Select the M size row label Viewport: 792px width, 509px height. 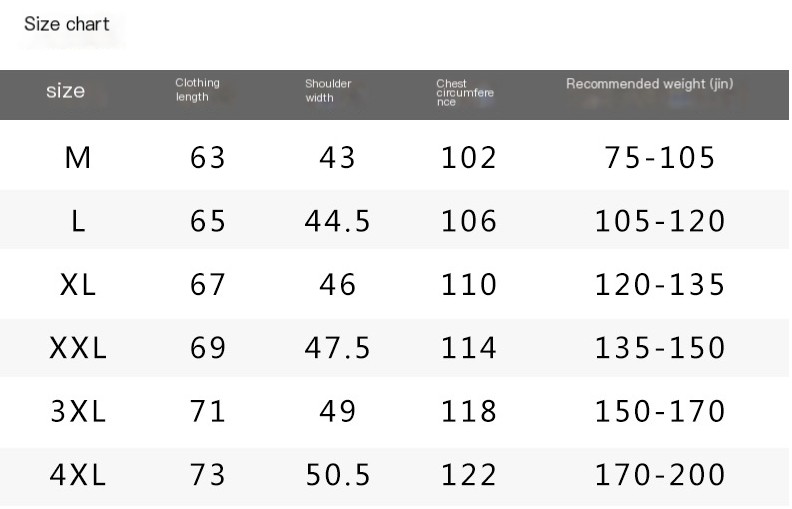78,158
